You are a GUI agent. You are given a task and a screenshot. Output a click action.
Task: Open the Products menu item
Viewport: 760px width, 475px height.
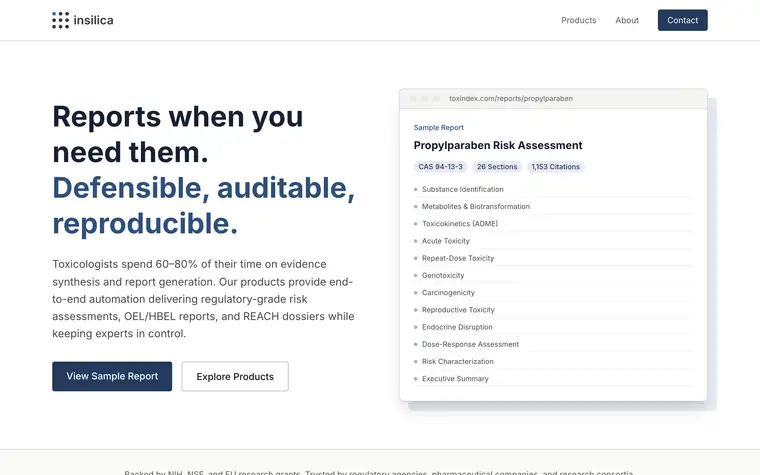point(578,20)
